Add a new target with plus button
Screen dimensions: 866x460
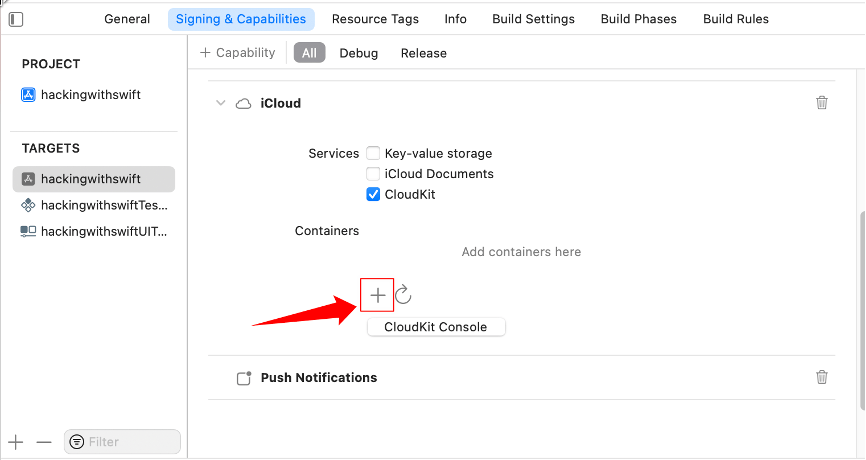coord(16,442)
